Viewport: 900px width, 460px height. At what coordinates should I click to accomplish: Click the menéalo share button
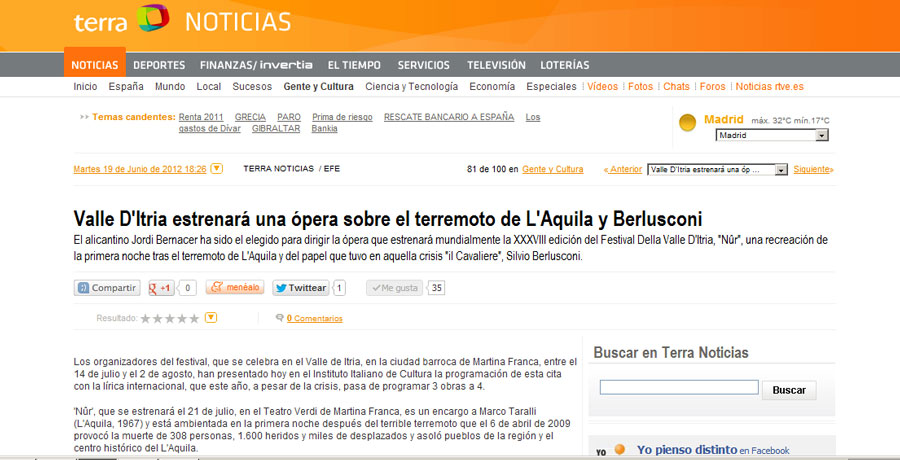tap(235, 288)
